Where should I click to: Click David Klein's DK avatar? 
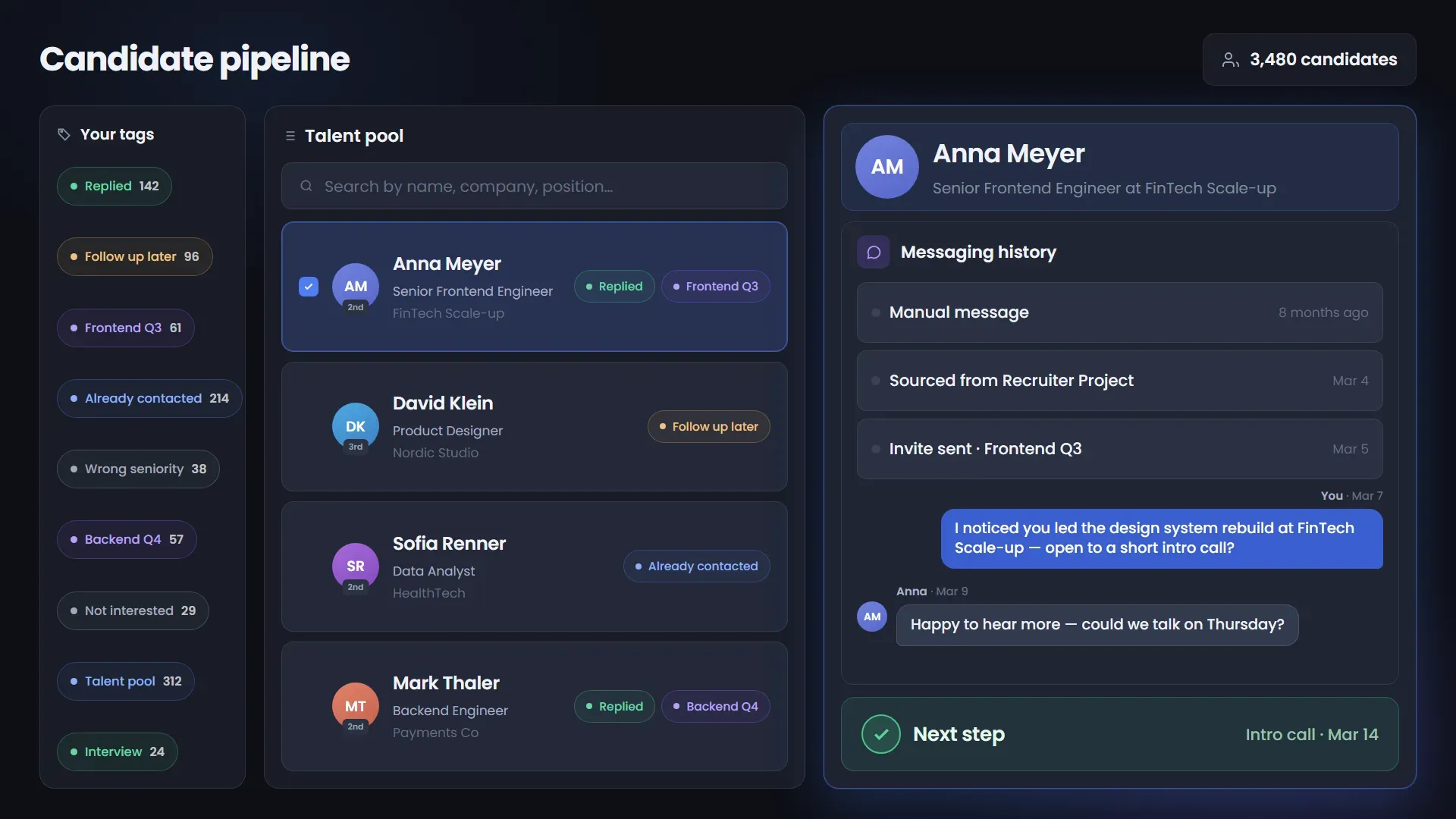356,426
